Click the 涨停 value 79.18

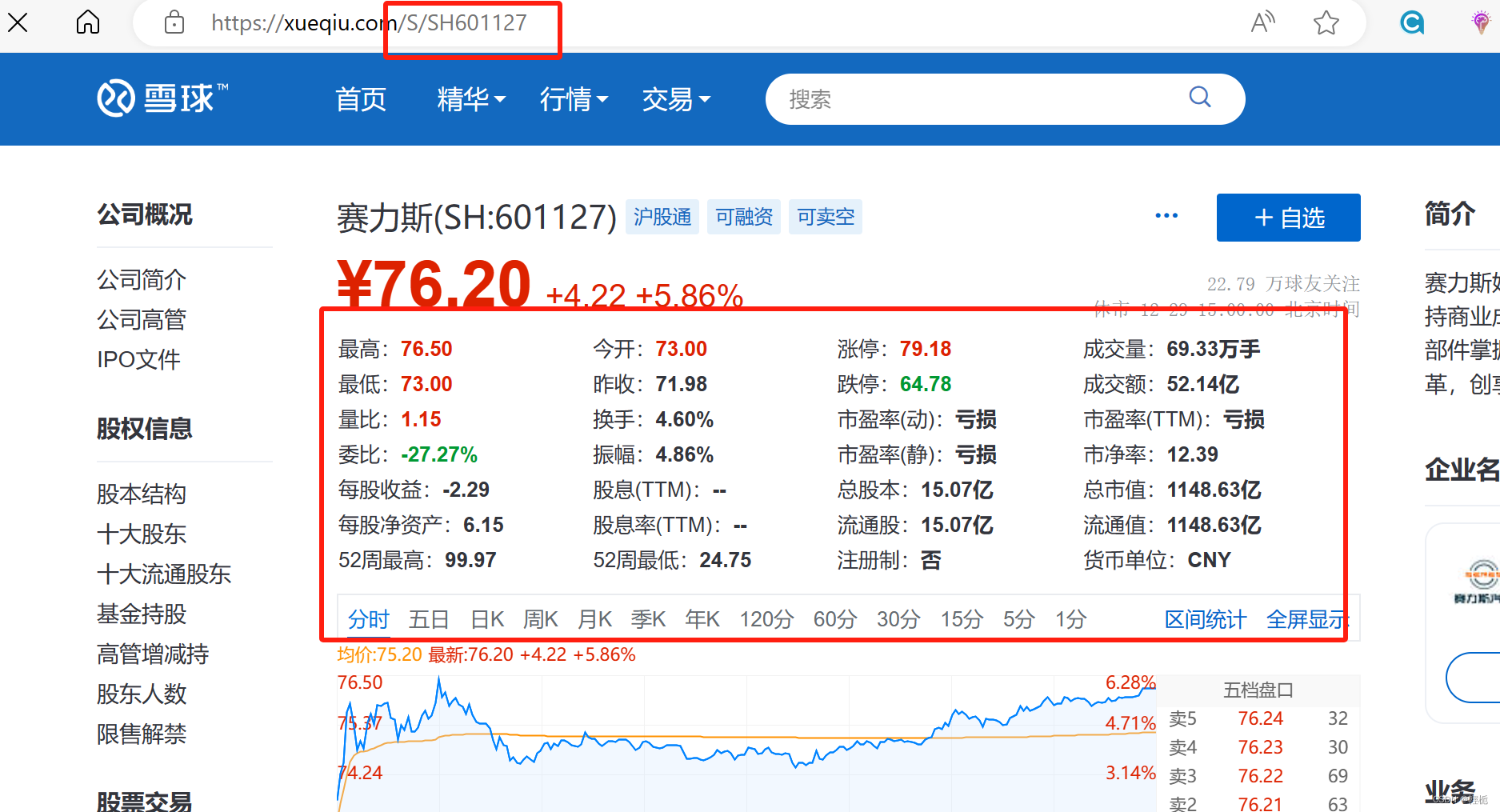pos(926,349)
